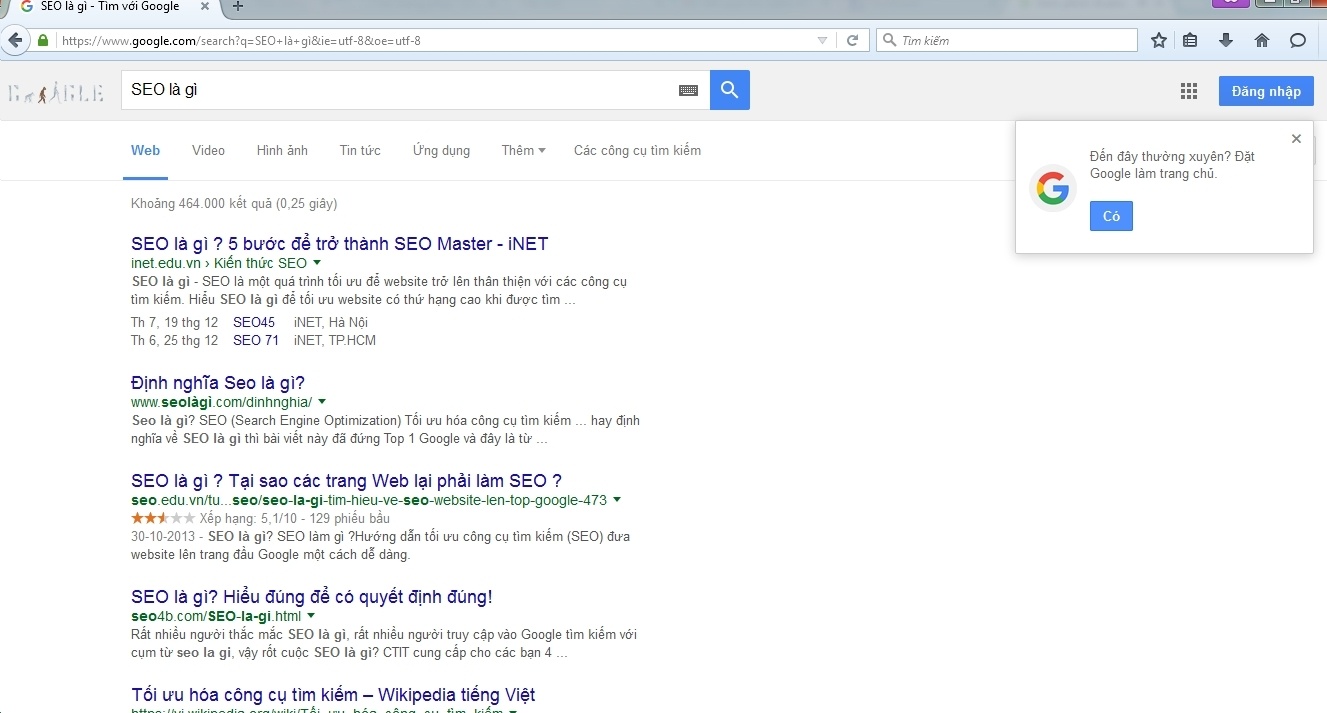Click the 'www.seolàgì.com/dinhnghia/' URL text
Viewport: 1327px width, 713px height.
(x=222, y=401)
